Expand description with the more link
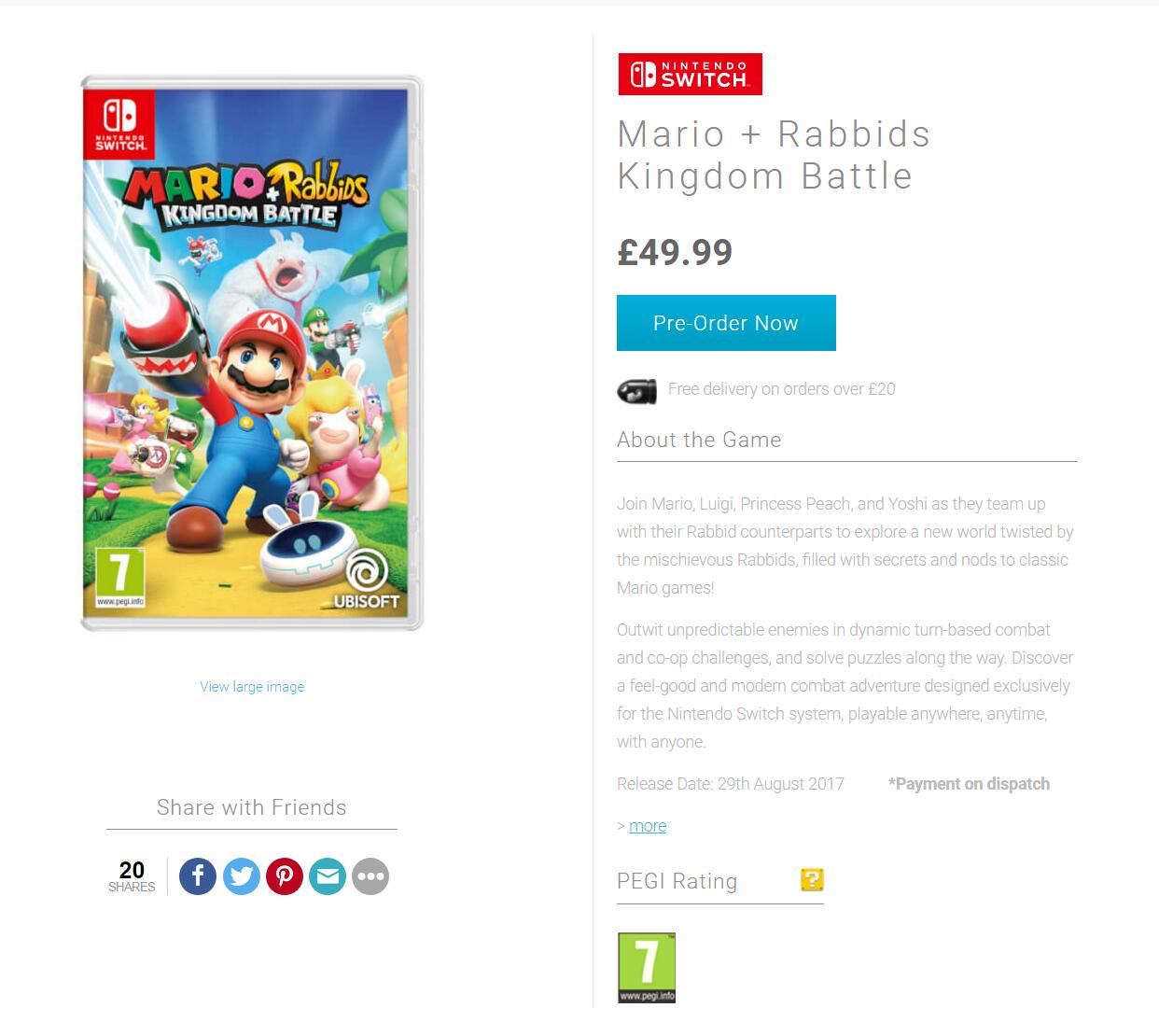1159x1036 pixels. 648,826
